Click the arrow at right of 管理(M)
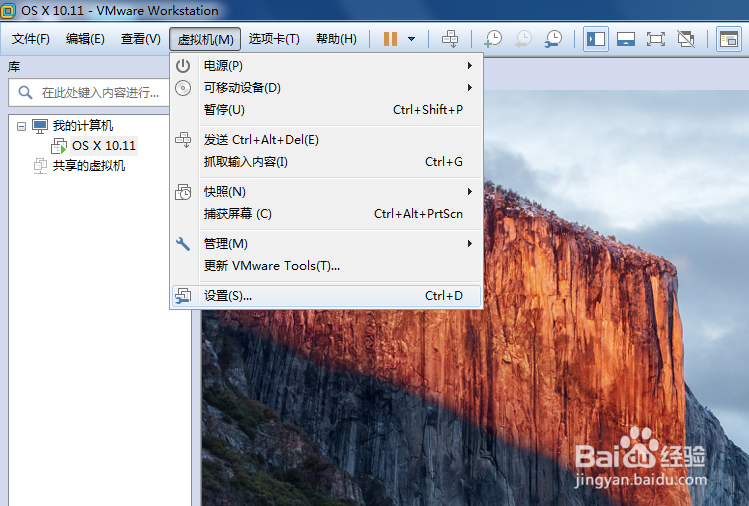 click(x=470, y=244)
